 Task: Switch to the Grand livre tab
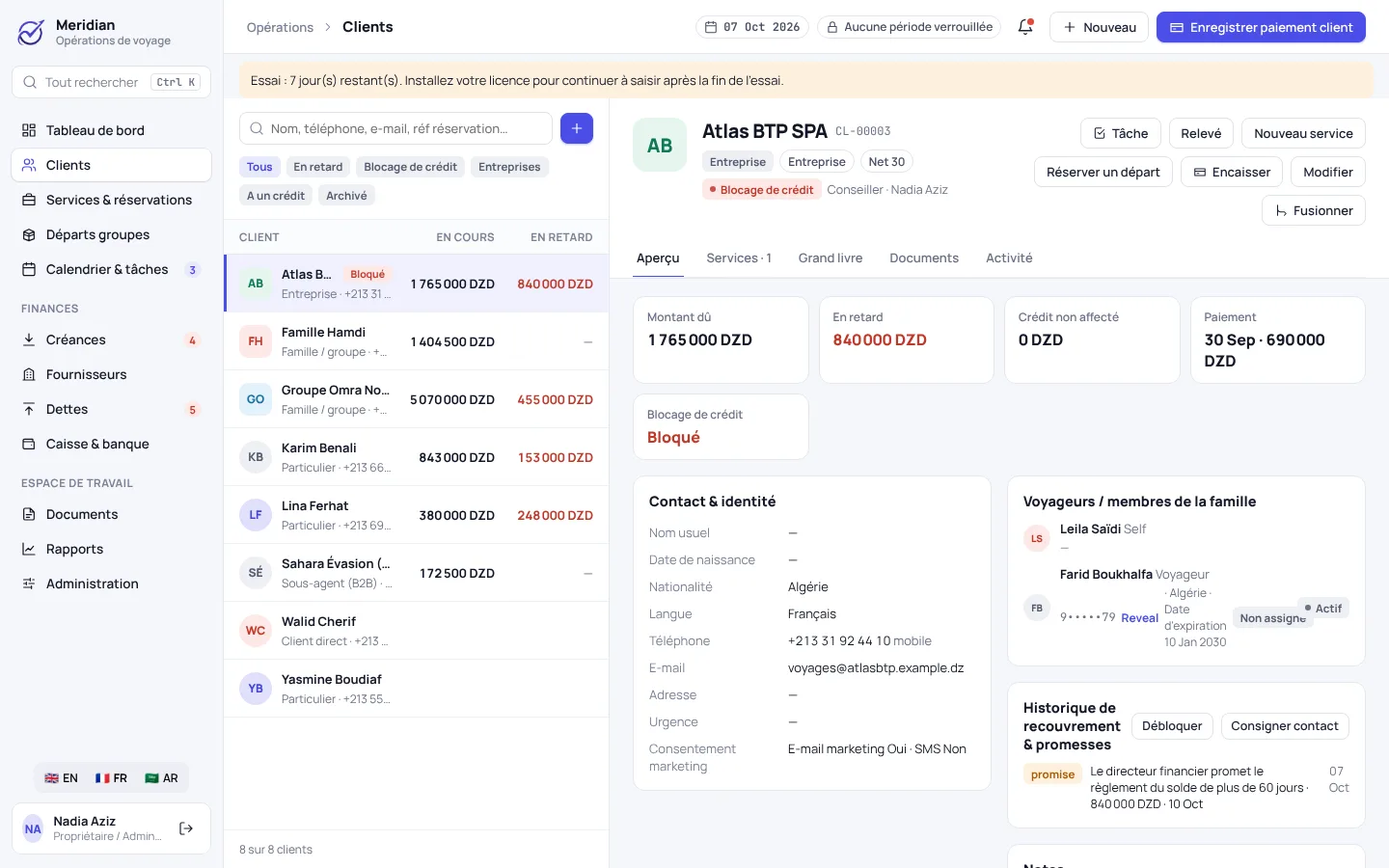tap(831, 258)
